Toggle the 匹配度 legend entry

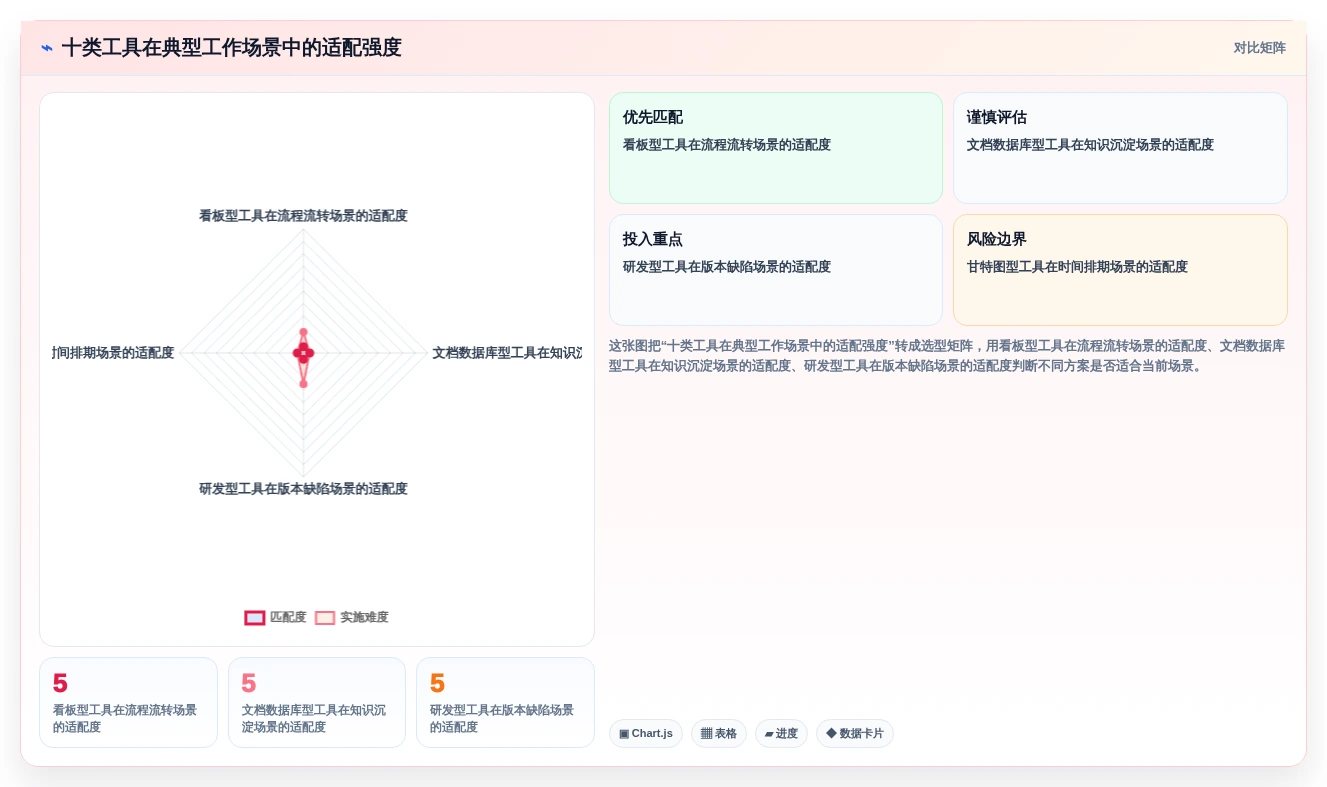(275, 618)
